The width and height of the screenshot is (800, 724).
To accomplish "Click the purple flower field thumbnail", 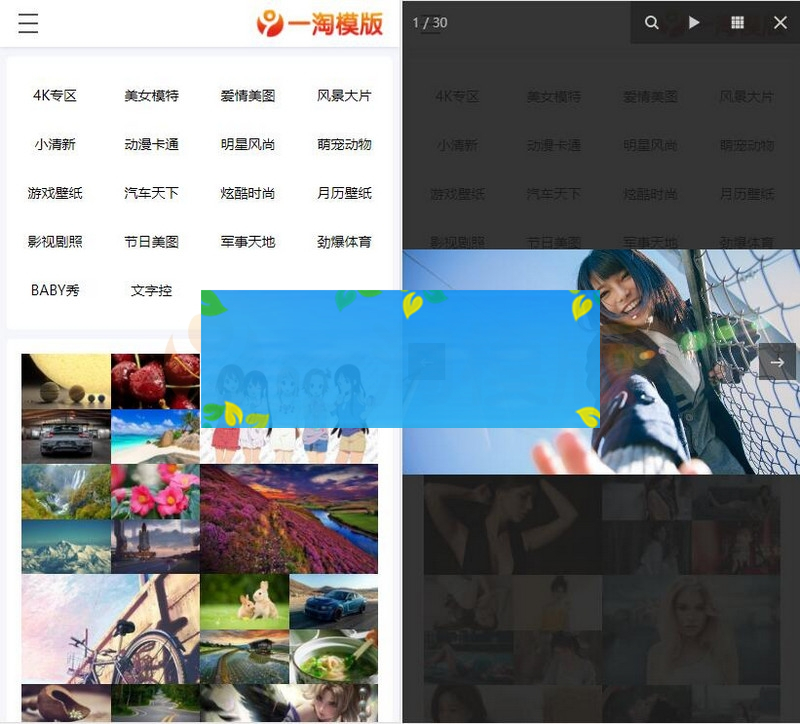I will point(289,520).
